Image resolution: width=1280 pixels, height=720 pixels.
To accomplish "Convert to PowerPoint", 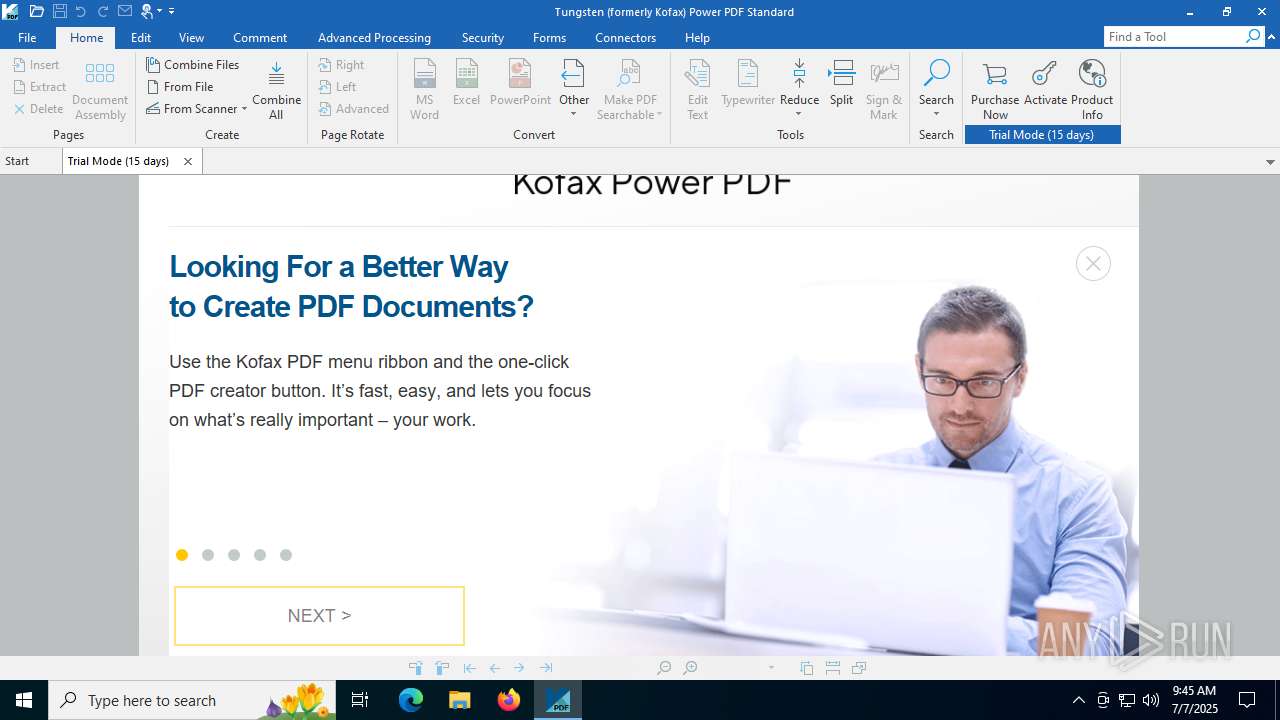I will coord(520,82).
